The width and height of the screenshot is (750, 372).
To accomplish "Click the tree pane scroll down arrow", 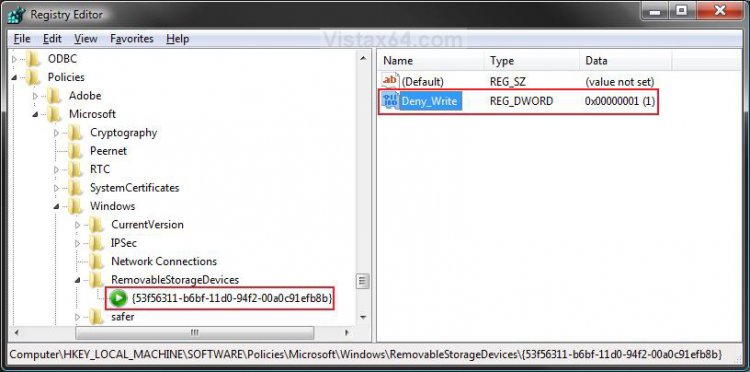I will click(363, 317).
